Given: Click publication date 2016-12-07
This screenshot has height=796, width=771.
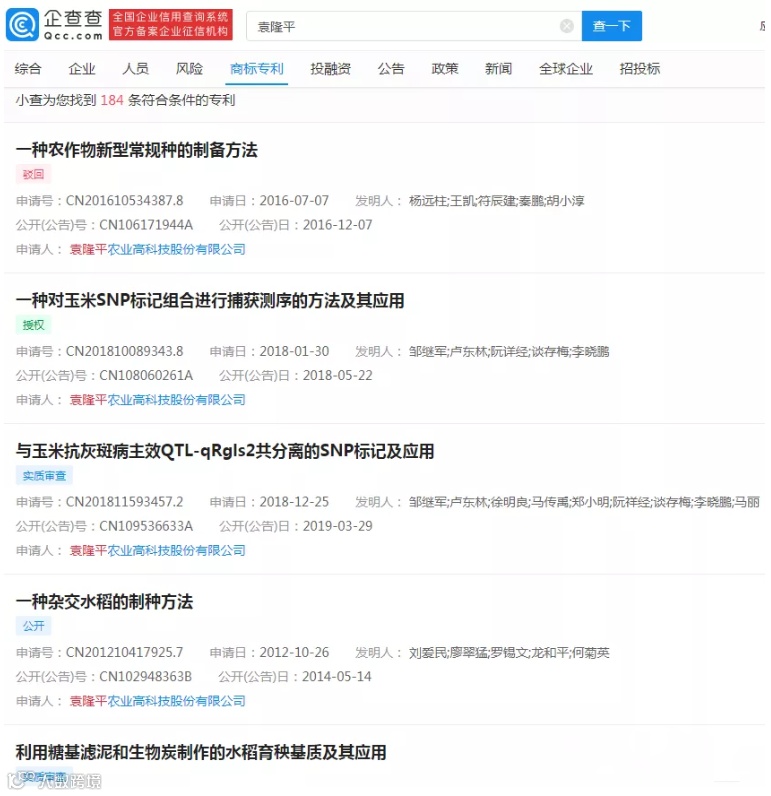Looking at the screenshot, I should [338, 225].
